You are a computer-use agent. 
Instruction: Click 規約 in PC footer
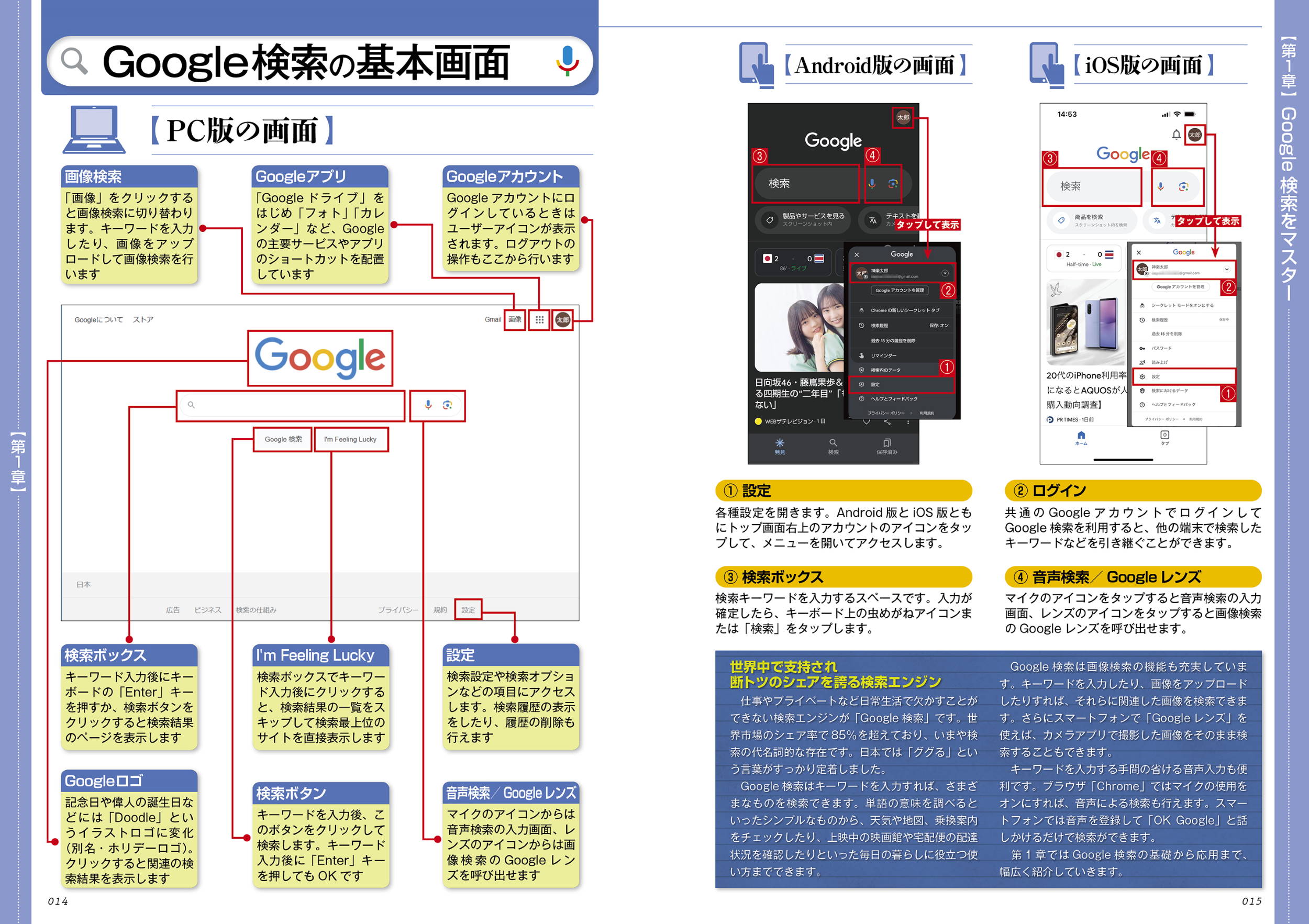tap(440, 610)
